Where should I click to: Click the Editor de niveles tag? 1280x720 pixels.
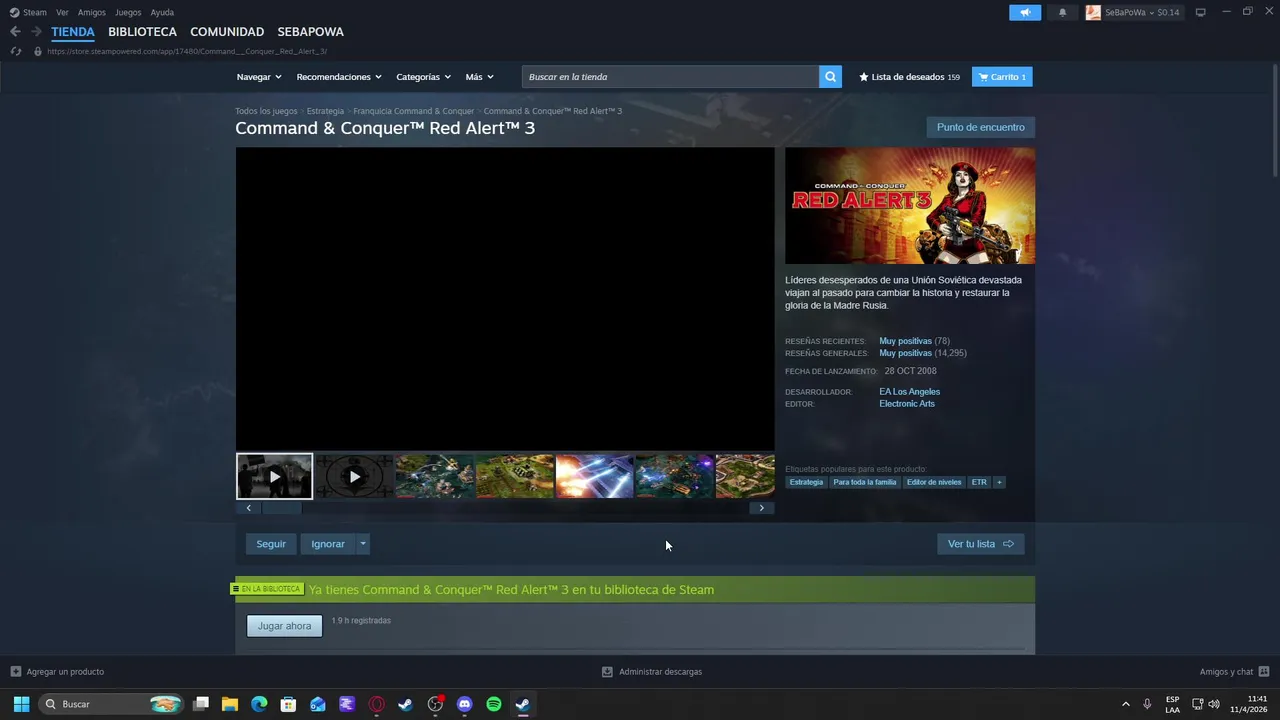[x=934, y=482]
